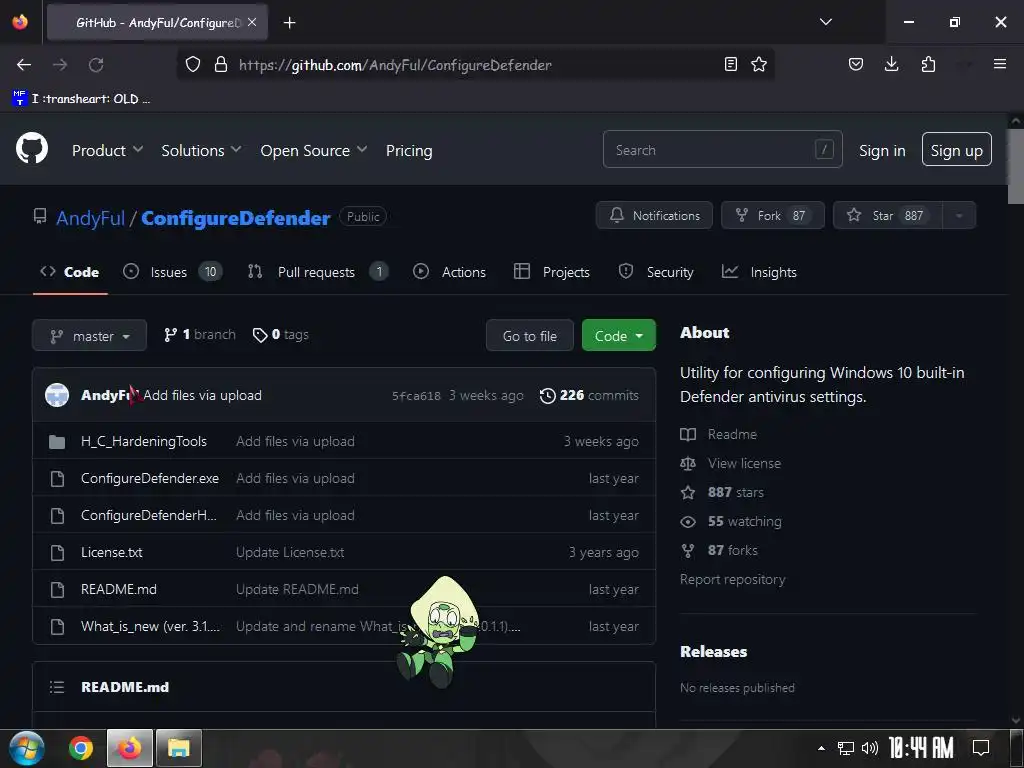Show hidden tray icons arrow

click(821, 748)
